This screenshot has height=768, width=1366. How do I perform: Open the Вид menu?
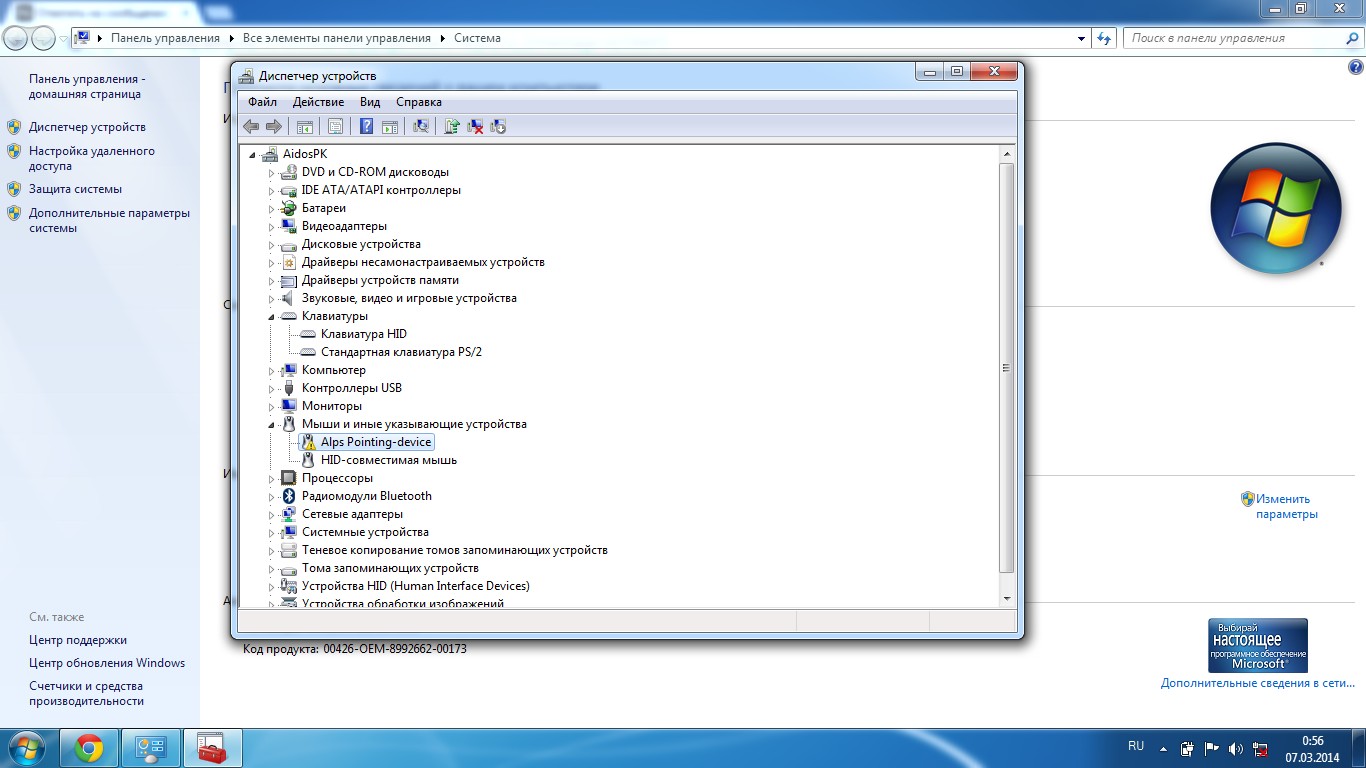click(x=370, y=102)
